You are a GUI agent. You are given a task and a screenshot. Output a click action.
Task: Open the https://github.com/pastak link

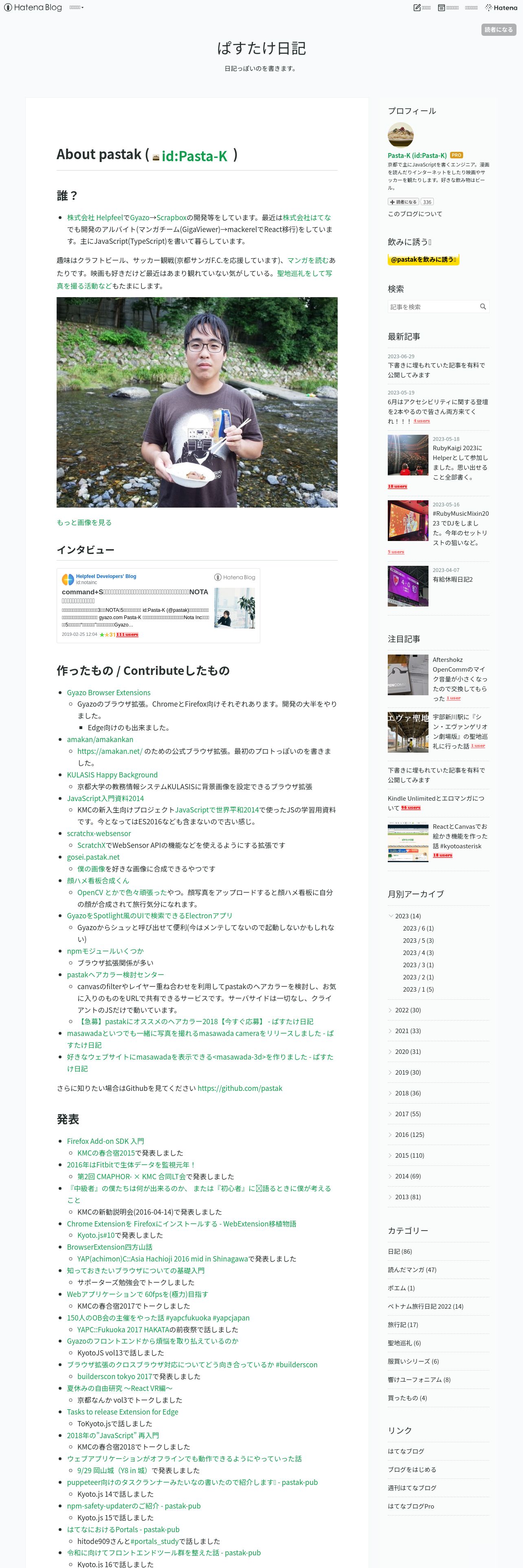[239, 1088]
